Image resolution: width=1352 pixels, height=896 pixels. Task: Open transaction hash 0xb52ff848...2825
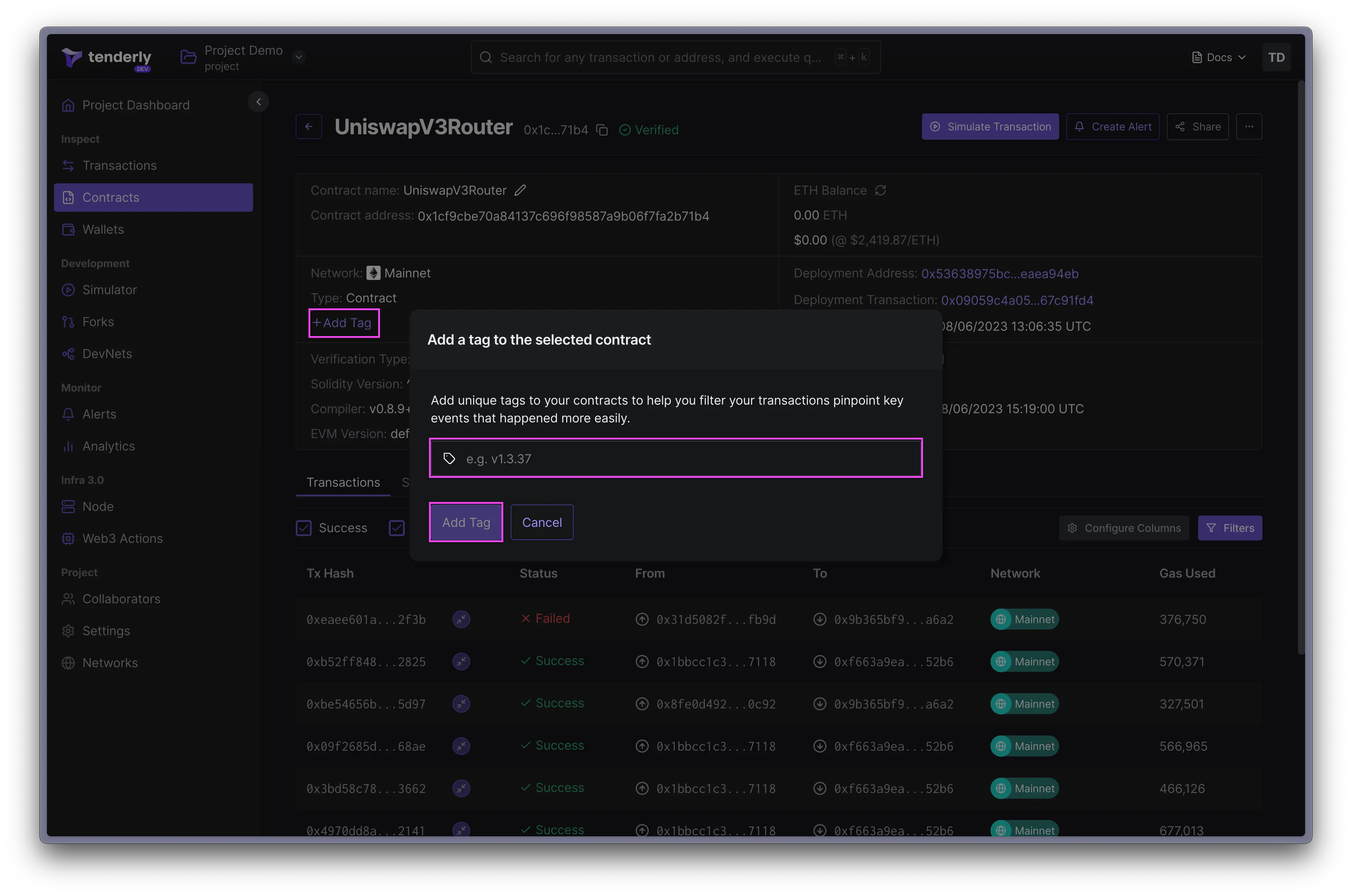(366, 662)
